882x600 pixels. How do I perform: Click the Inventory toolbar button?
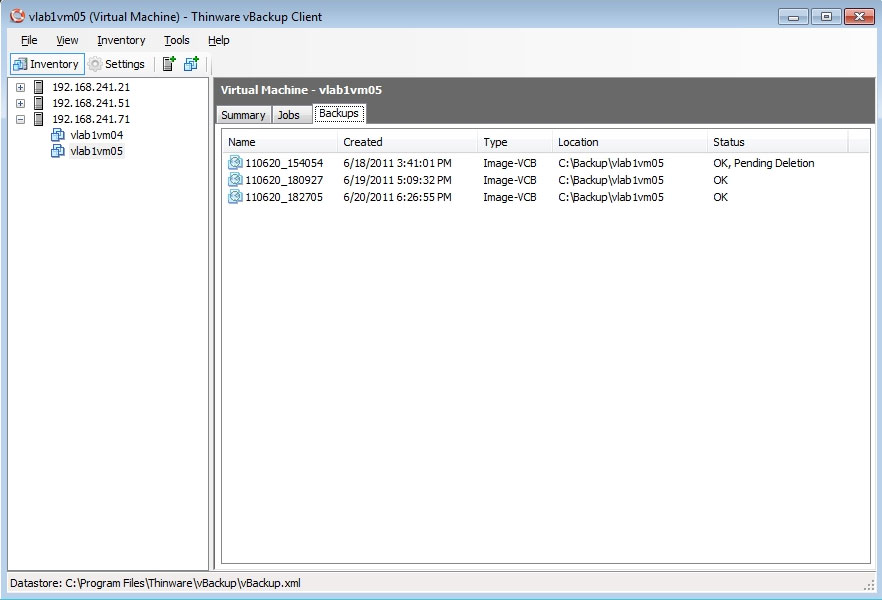pos(47,64)
